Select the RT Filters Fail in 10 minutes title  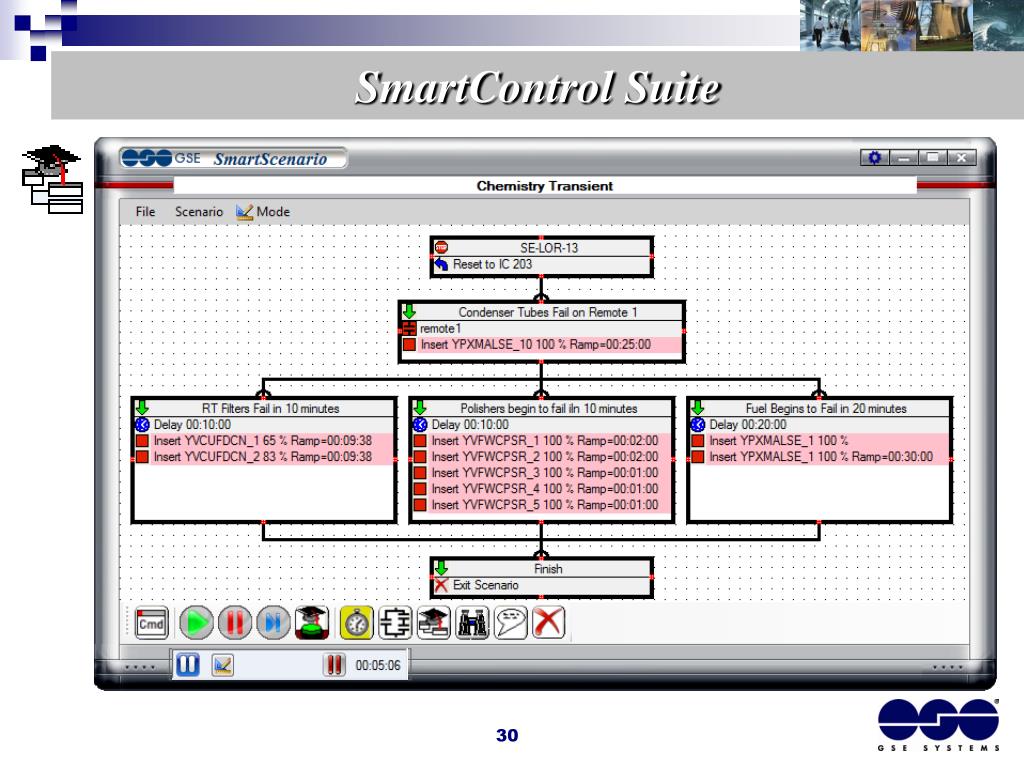click(x=270, y=409)
